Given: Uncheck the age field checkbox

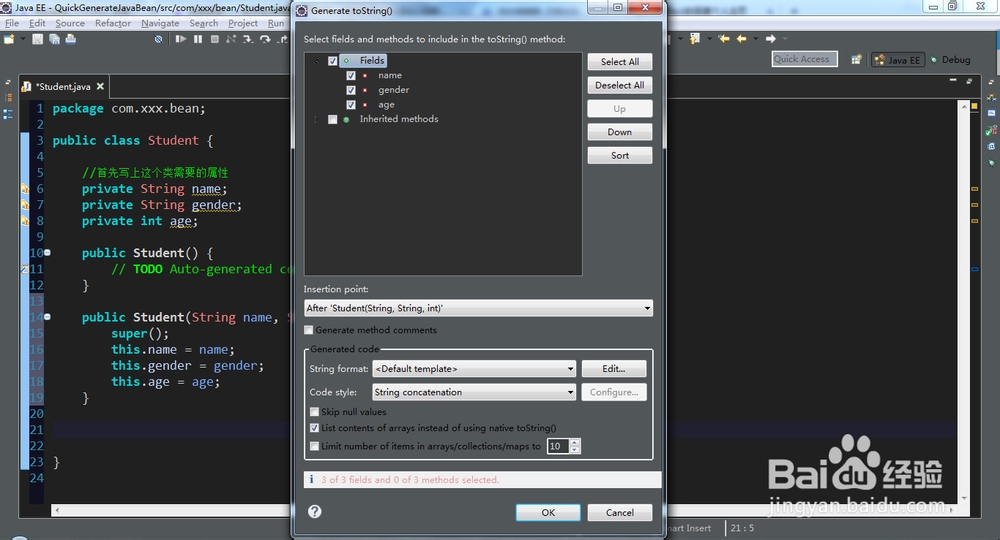Looking at the screenshot, I should click(351, 105).
